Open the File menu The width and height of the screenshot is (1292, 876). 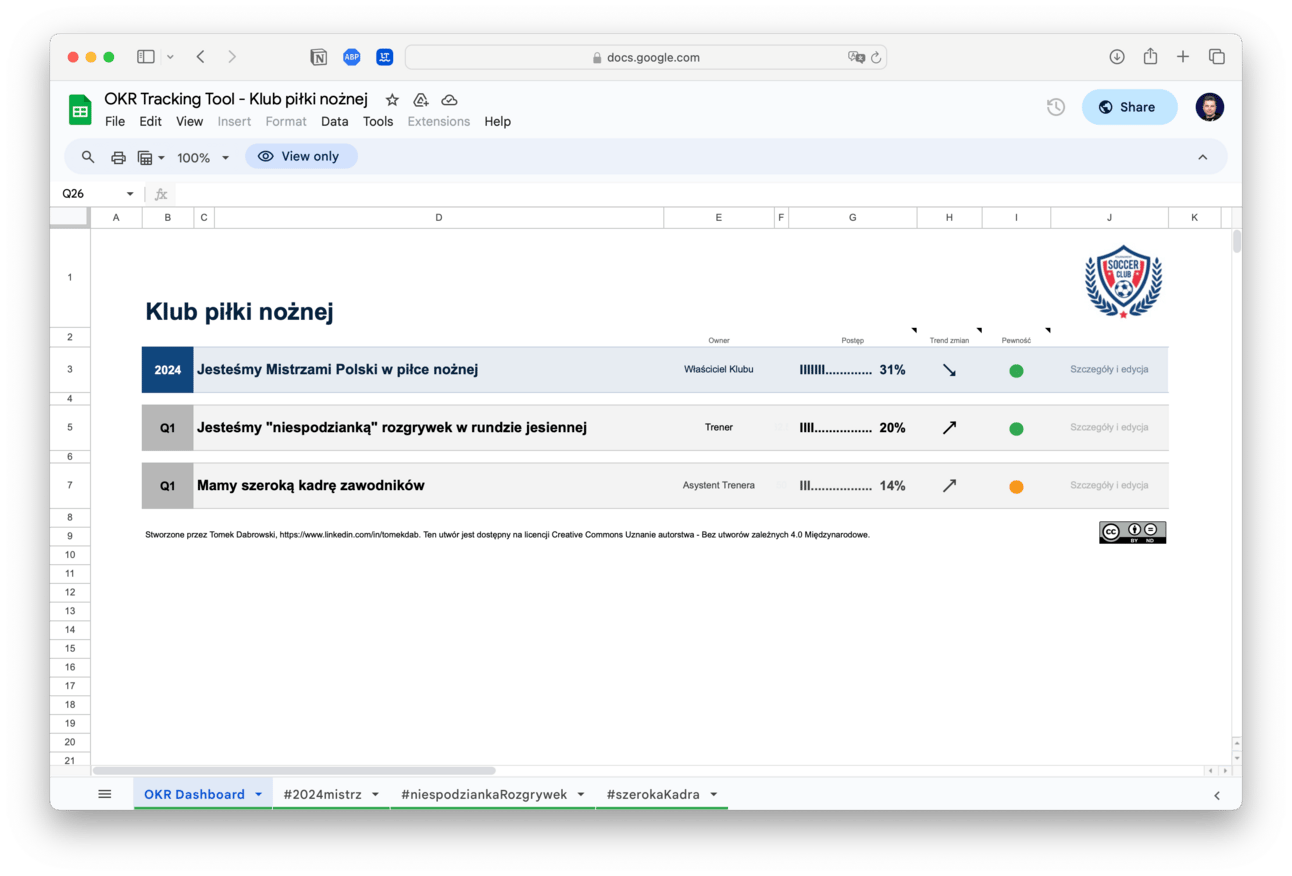(115, 121)
